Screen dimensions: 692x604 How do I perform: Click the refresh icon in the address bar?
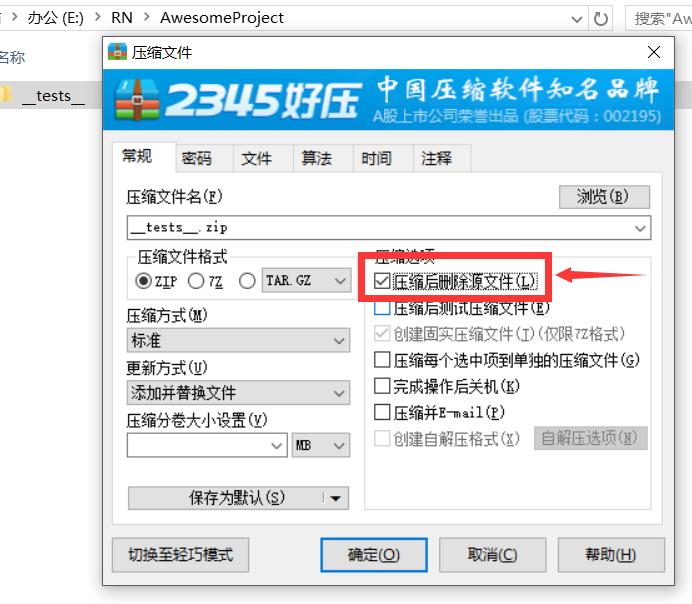pos(600,19)
